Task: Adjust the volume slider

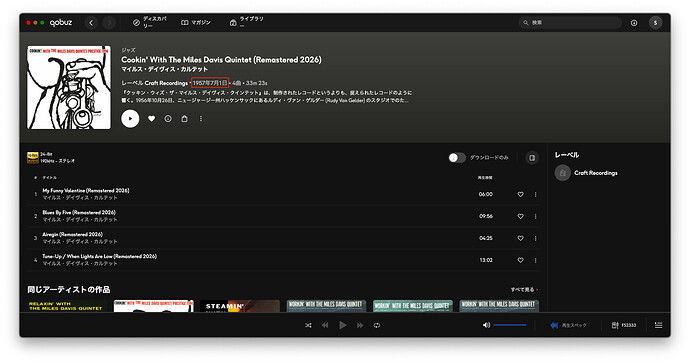Action: (x=510, y=325)
